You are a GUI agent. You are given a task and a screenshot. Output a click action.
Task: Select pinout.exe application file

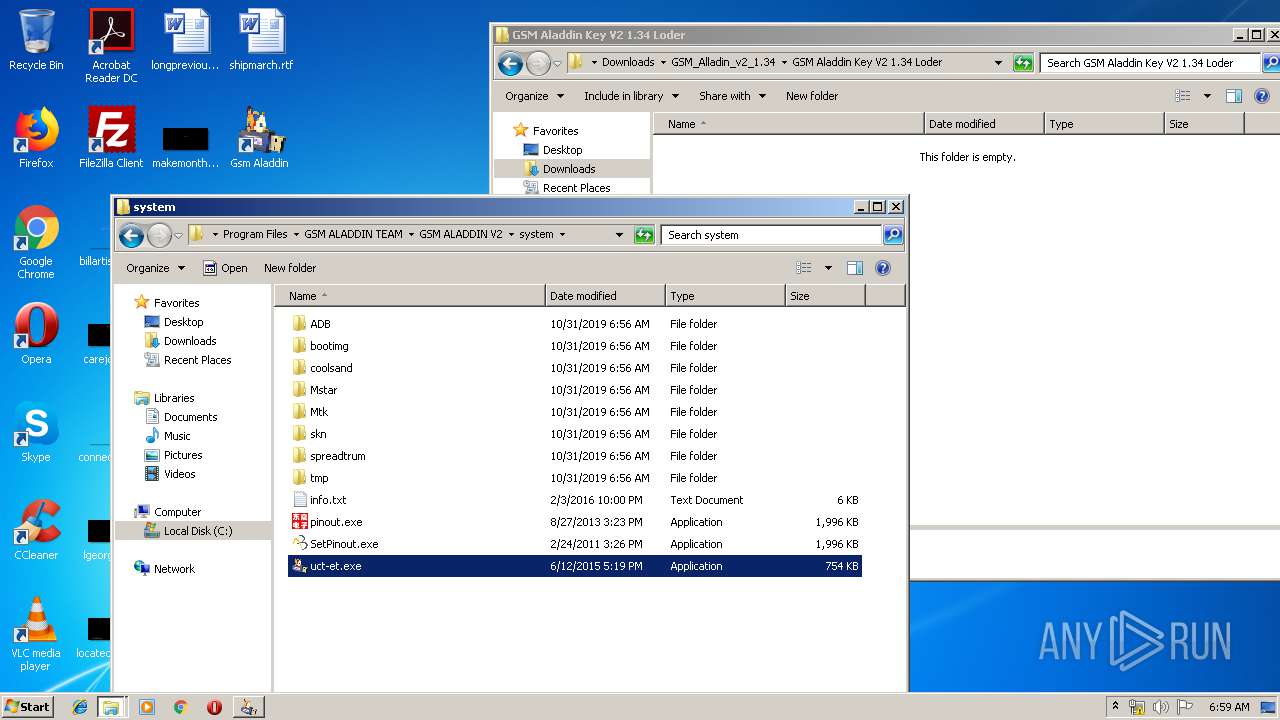click(575, 522)
